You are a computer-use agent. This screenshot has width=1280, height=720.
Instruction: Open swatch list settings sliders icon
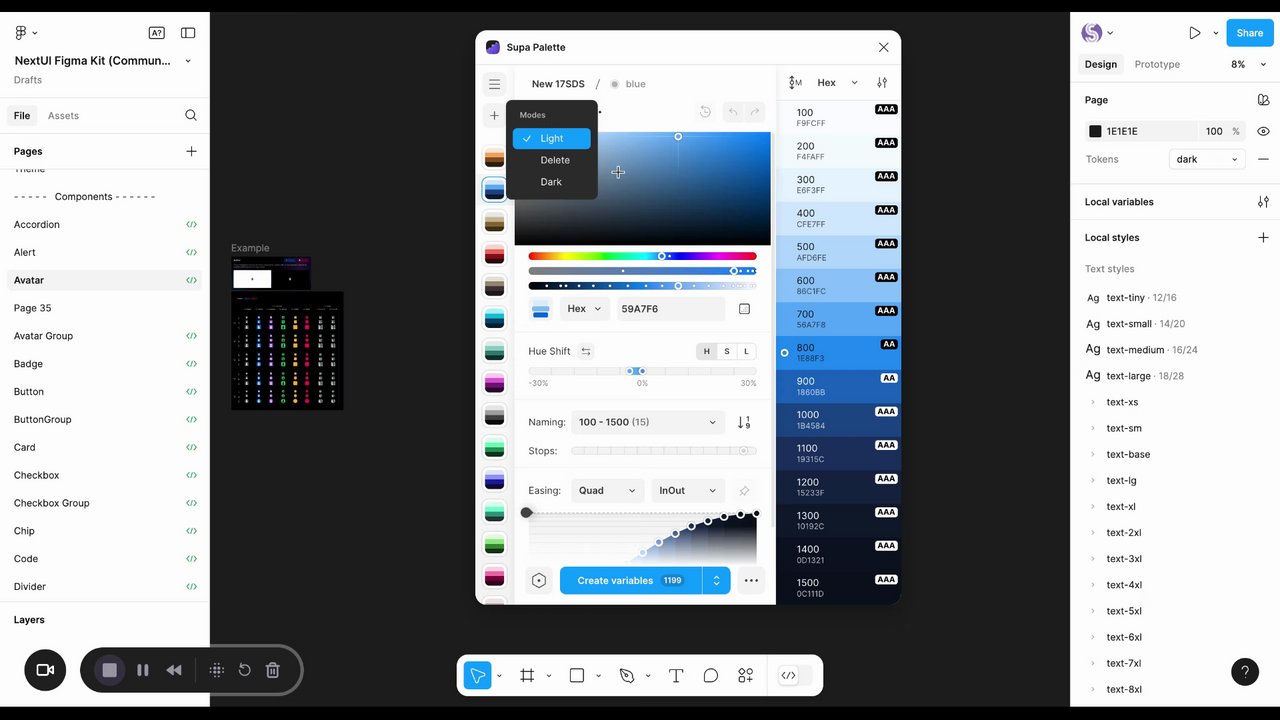[882, 83]
